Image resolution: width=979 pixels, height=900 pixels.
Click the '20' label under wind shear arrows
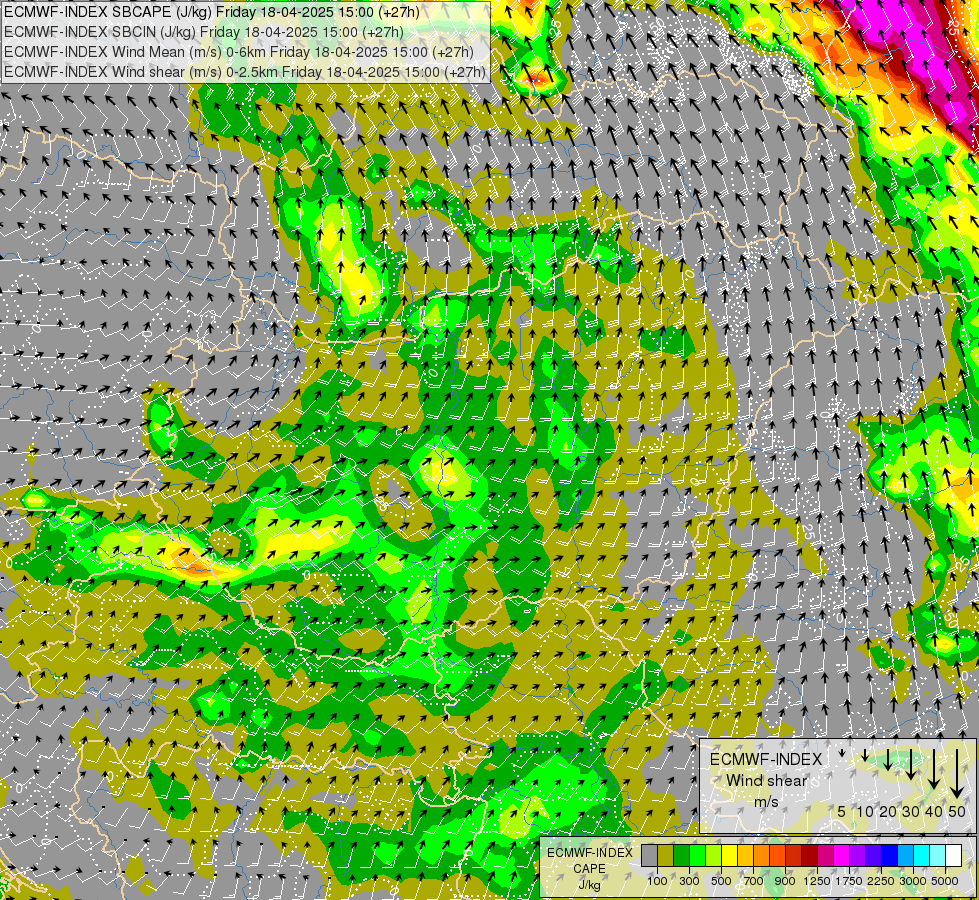click(x=887, y=811)
